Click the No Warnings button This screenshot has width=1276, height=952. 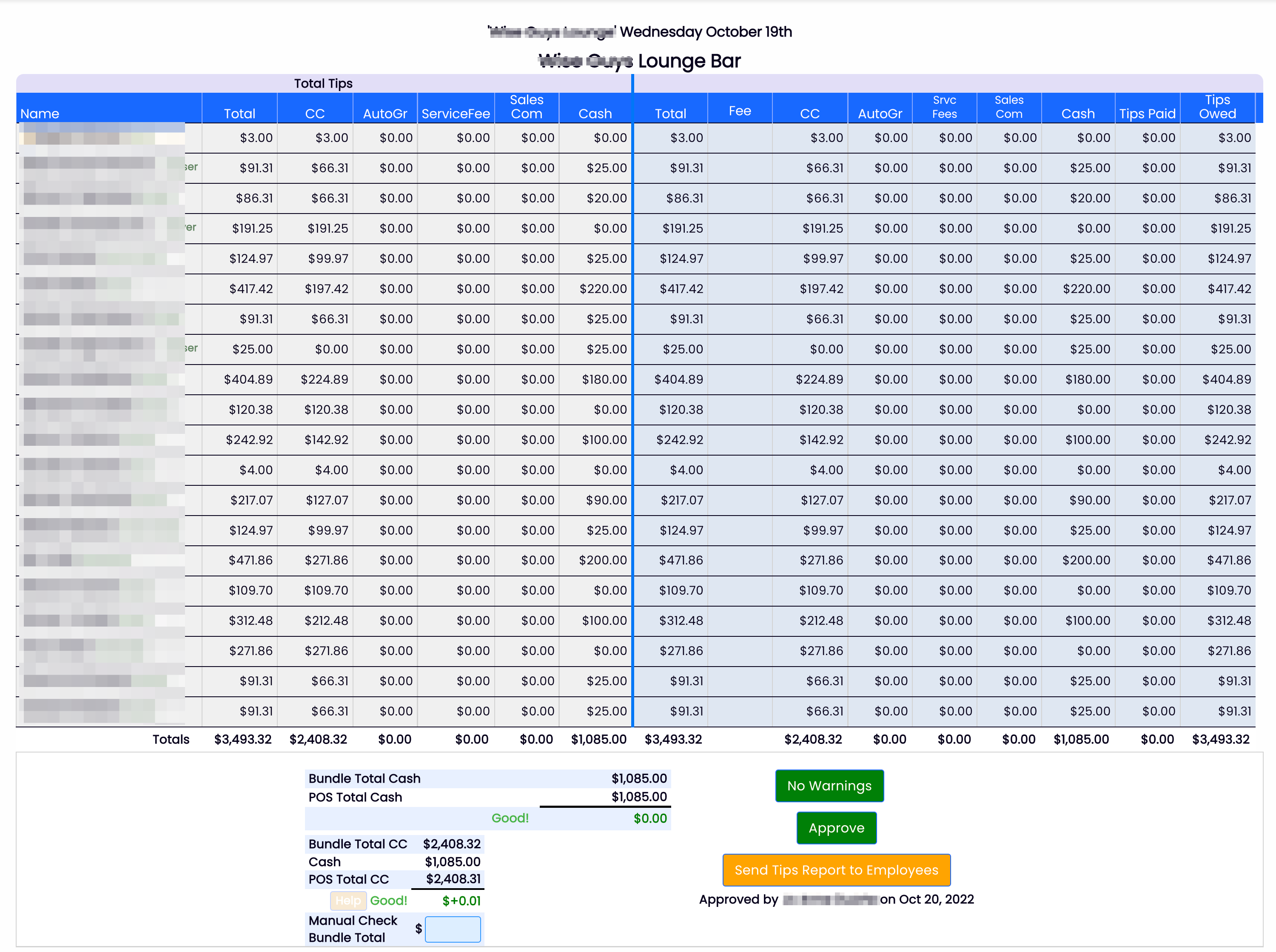tap(829, 785)
